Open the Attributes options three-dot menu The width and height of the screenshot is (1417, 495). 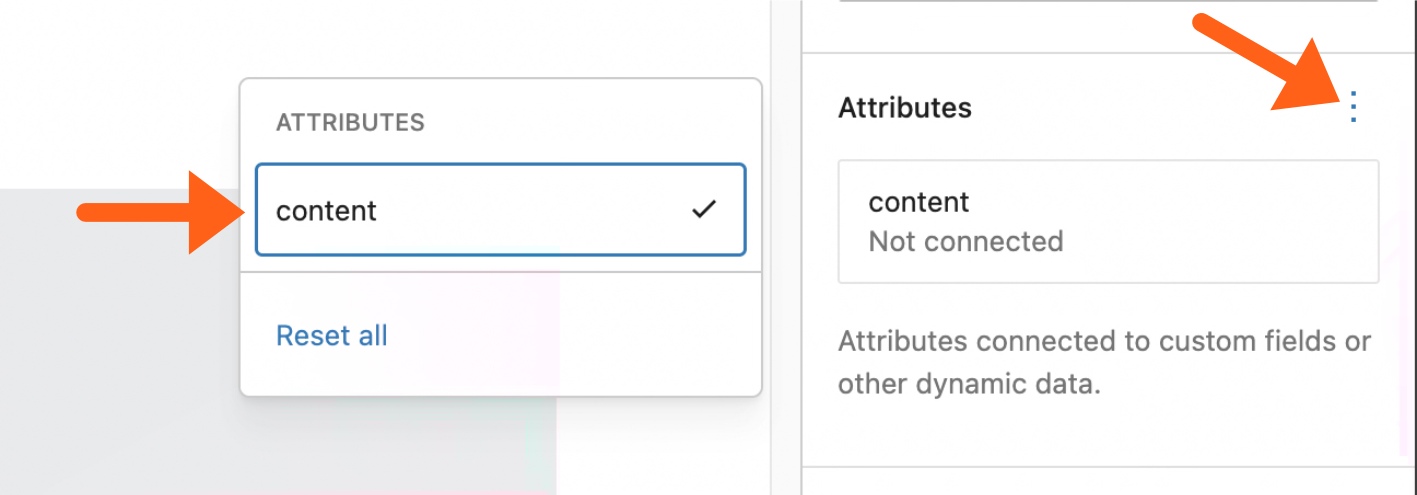1353,106
